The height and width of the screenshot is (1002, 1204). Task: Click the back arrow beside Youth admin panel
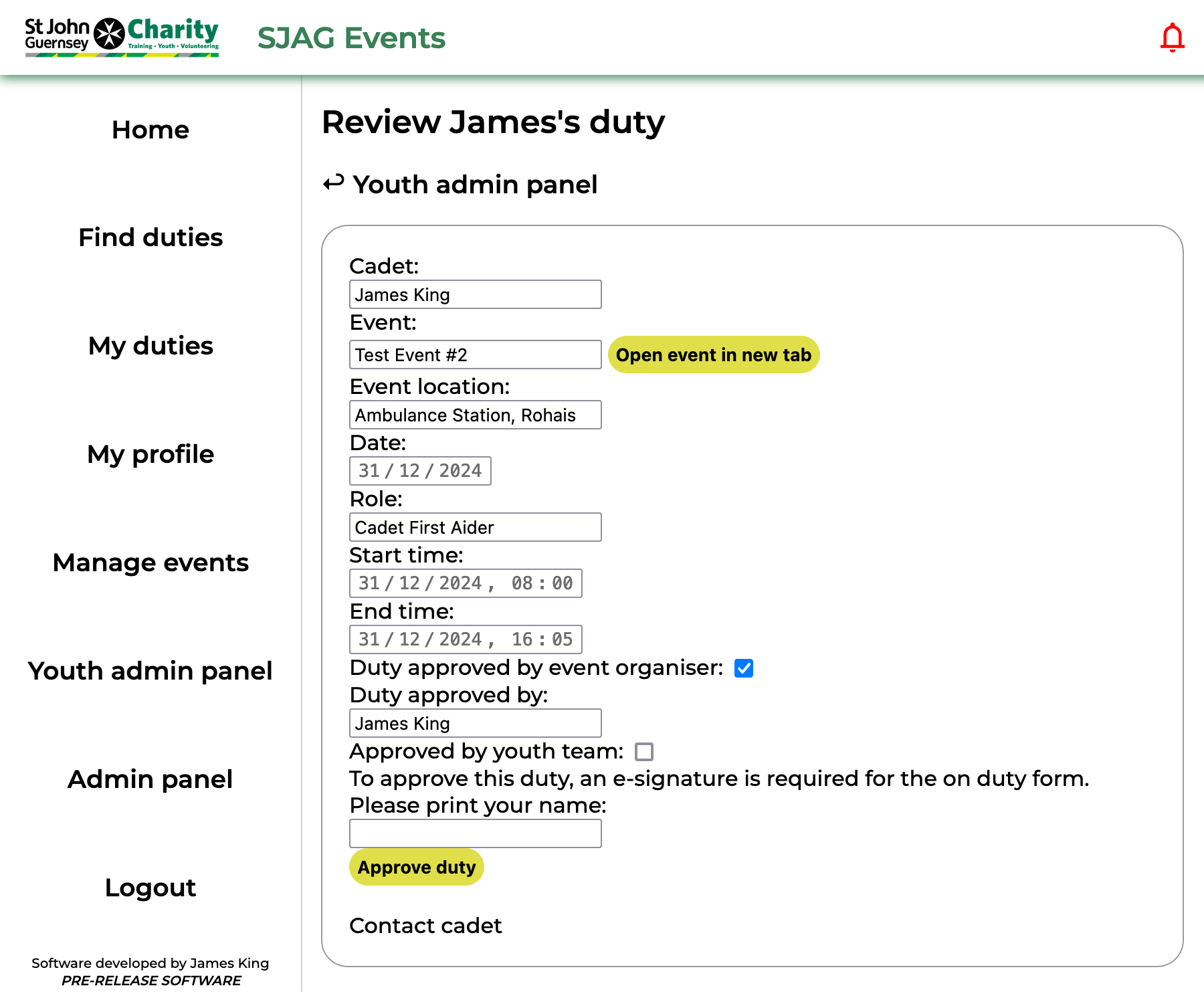333,183
